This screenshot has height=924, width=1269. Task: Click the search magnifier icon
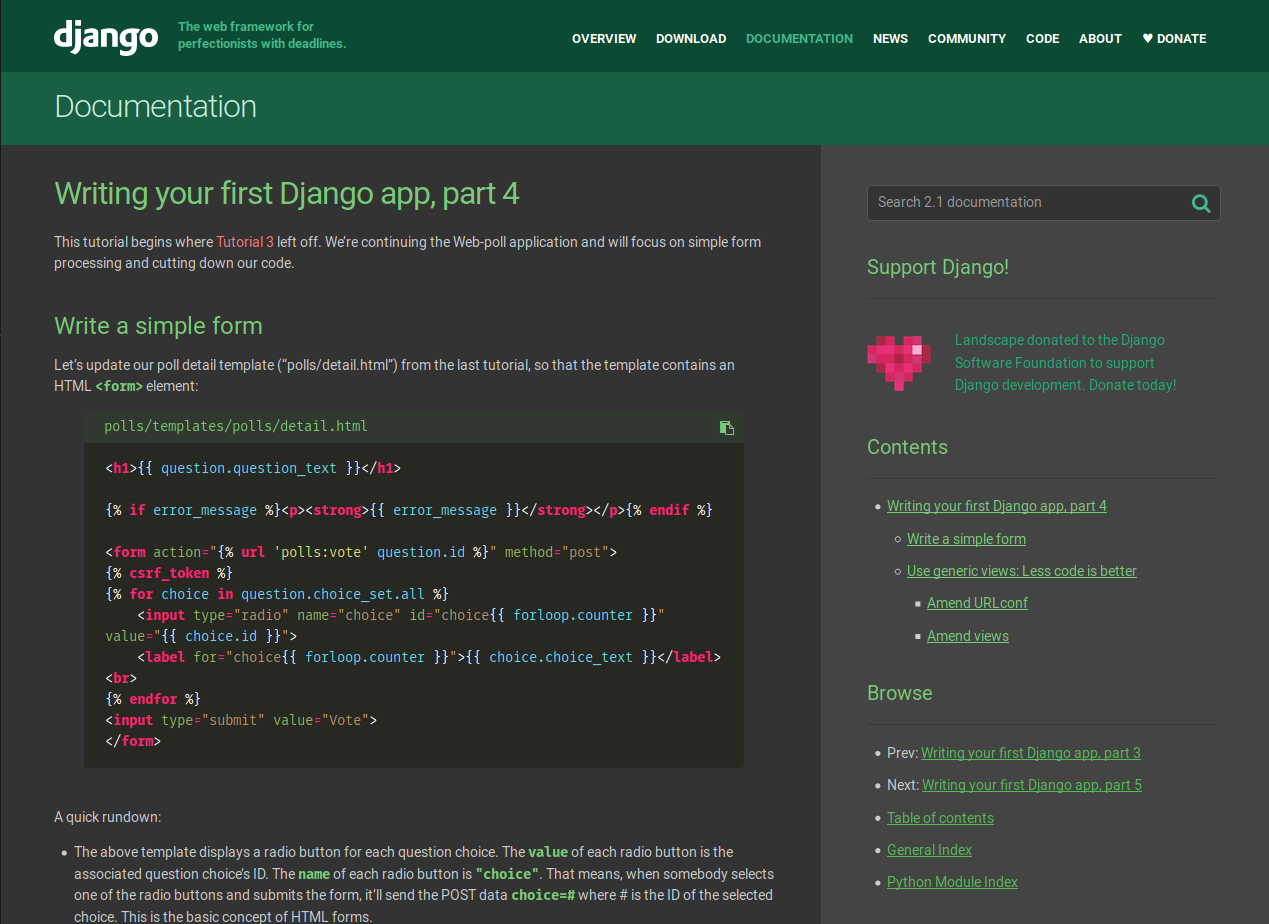pos(1201,203)
